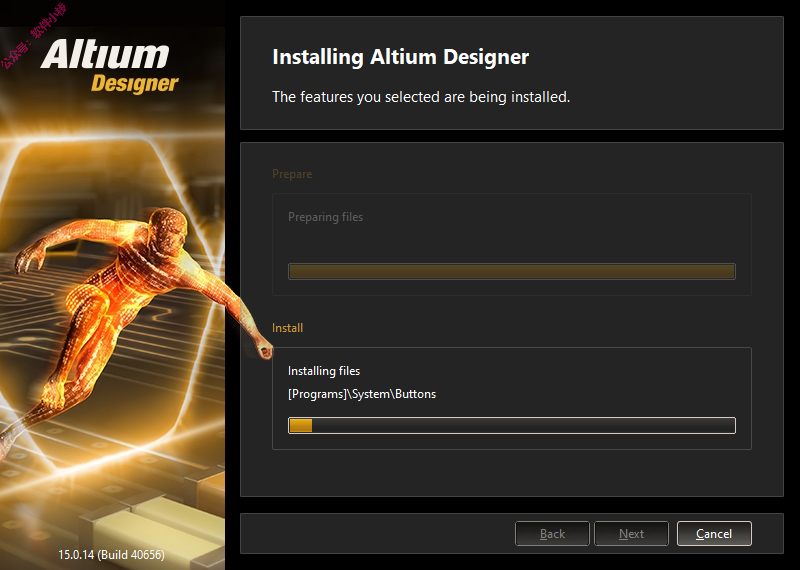The image size is (800, 570).
Task: Click the Altium logo text
Action: 105,55
